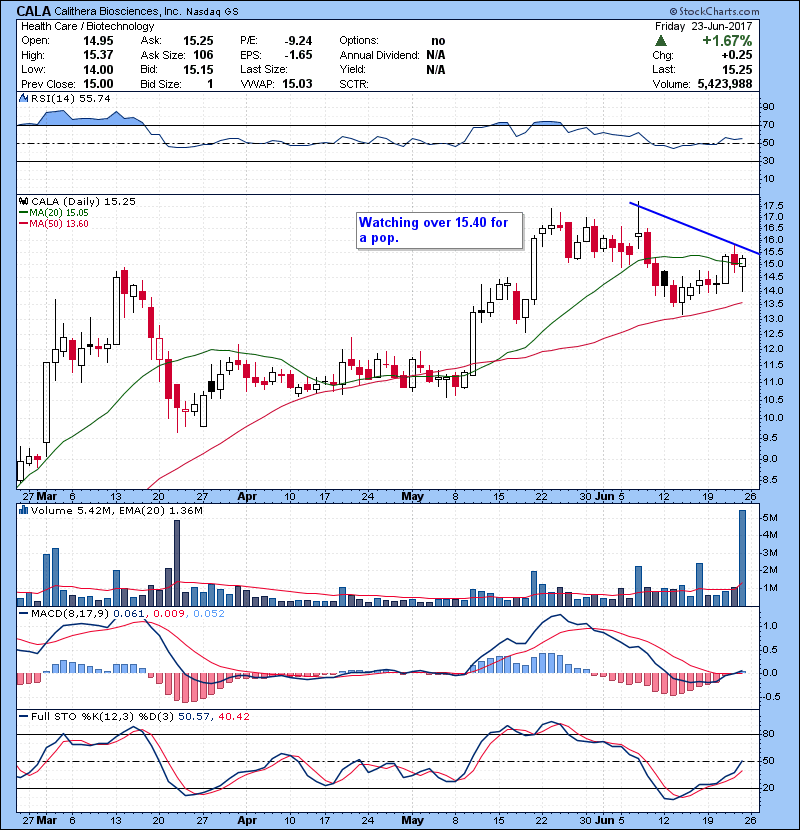Click the Open 14.95 value
The image size is (800, 830).
point(98,41)
